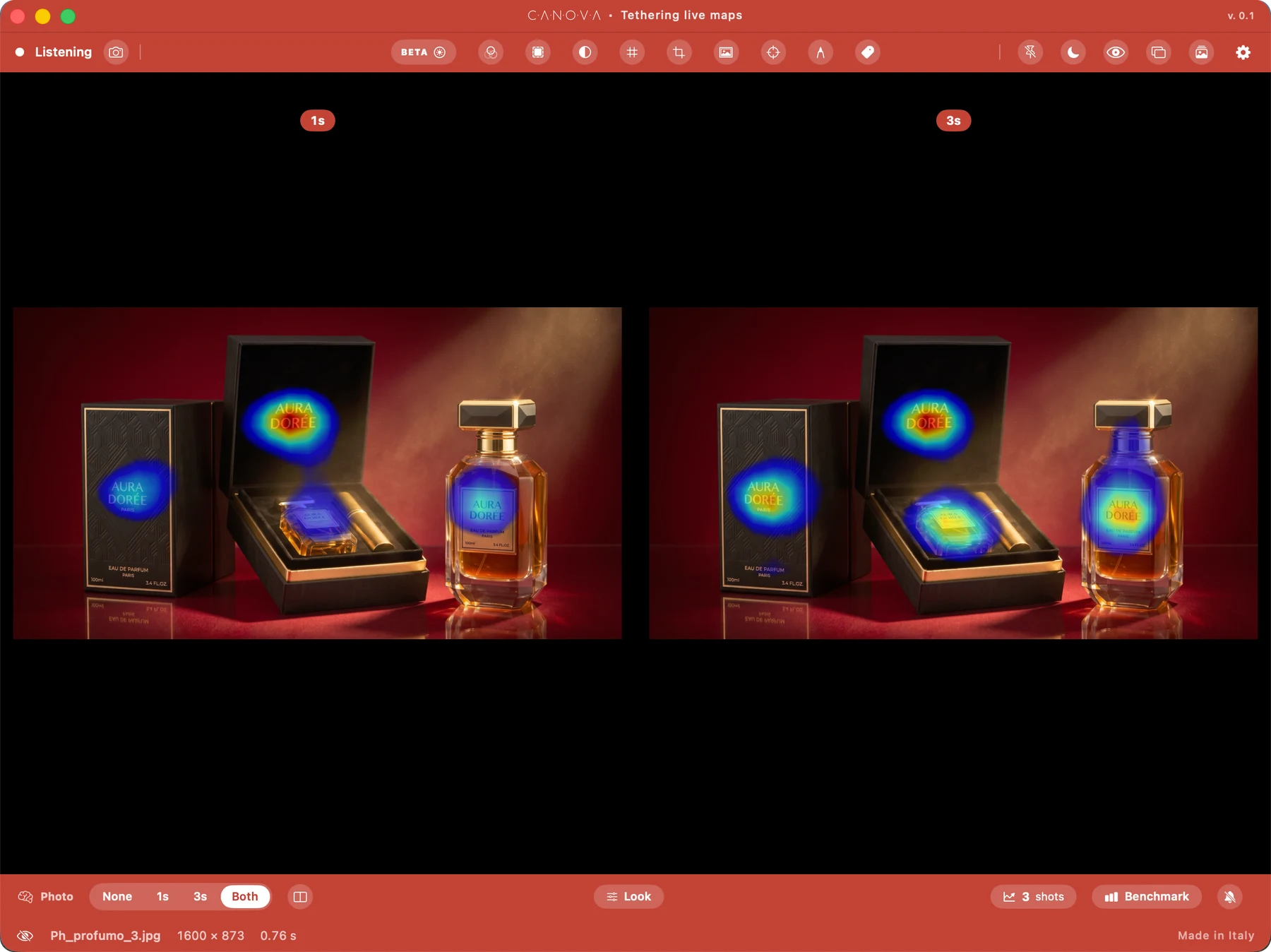Viewport: 1271px width, 952px height.
Task: Switch to the 1s heatmap option in the bottom bar
Action: (162, 896)
